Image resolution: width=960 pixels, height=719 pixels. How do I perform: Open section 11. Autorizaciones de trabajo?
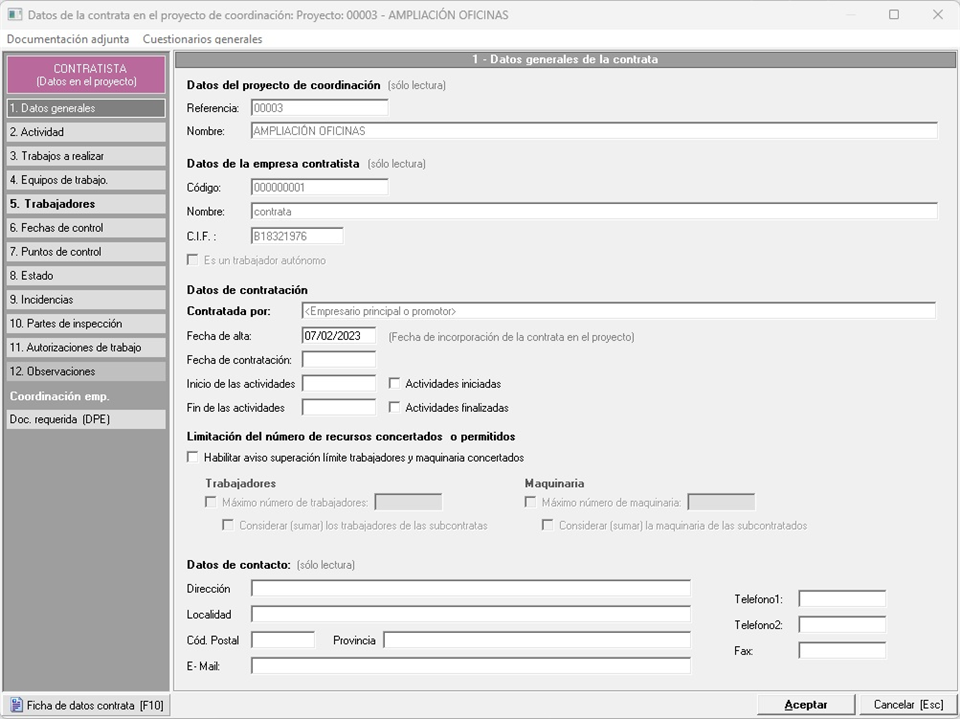pos(85,348)
